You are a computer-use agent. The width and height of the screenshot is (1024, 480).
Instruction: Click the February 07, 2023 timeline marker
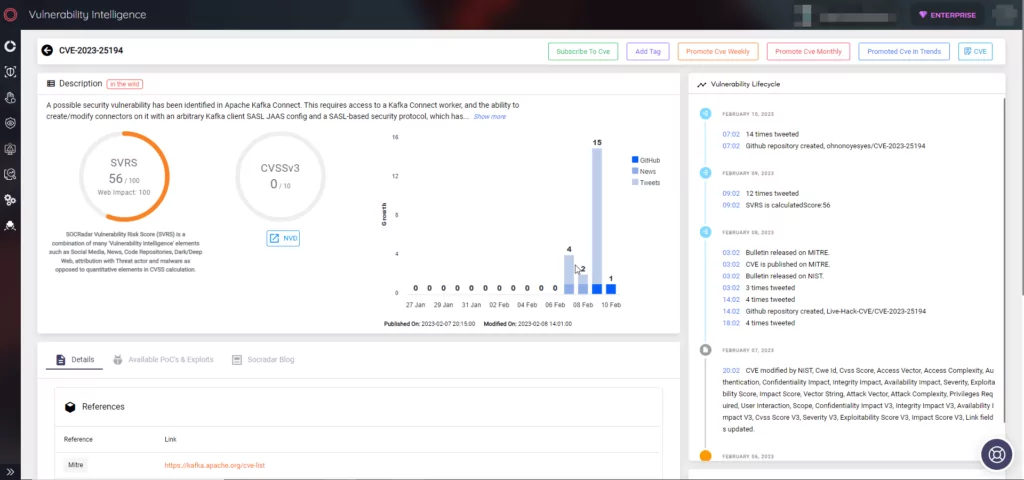tap(705, 350)
